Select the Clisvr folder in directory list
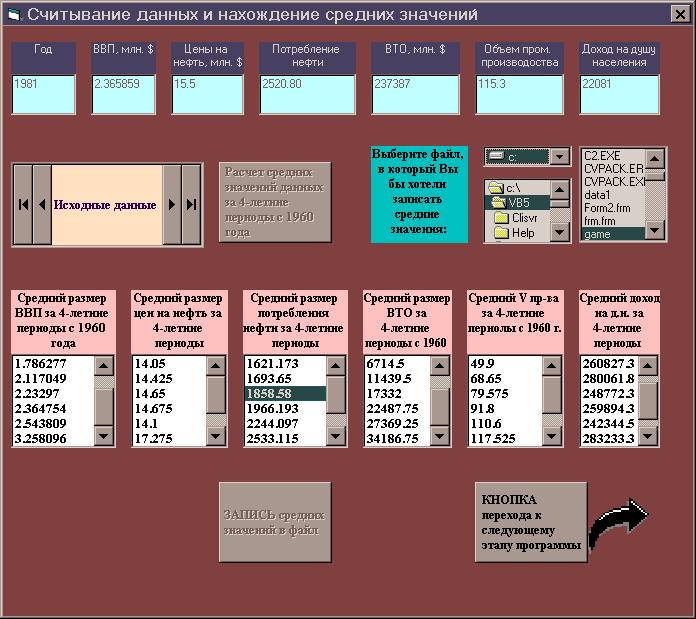This screenshot has width=696, height=619. (524, 218)
